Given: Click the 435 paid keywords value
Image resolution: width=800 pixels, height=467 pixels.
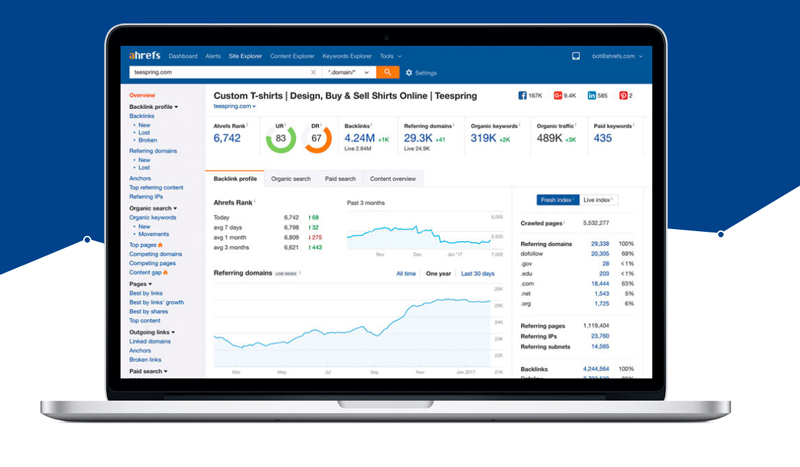Looking at the screenshot, I should coord(603,138).
